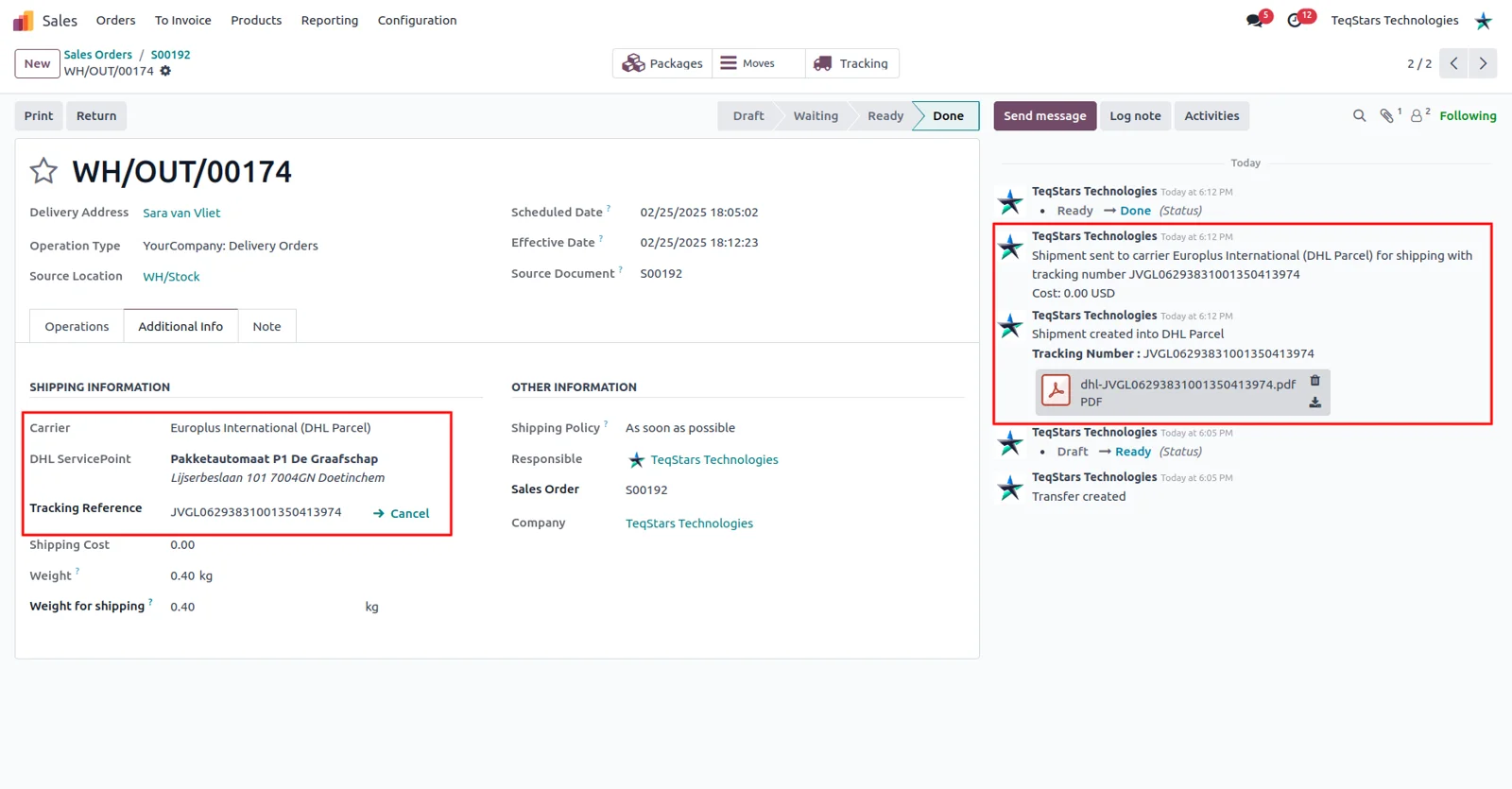
Task: Search messages with the magnifier icon
Action: click(x=1359, y=115)
